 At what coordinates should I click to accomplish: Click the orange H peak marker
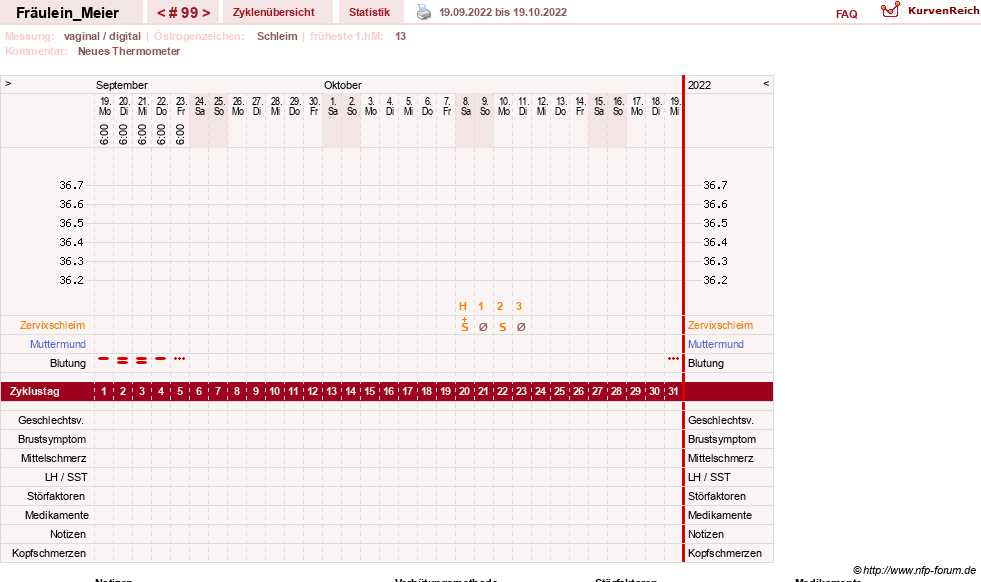(463, 306)
